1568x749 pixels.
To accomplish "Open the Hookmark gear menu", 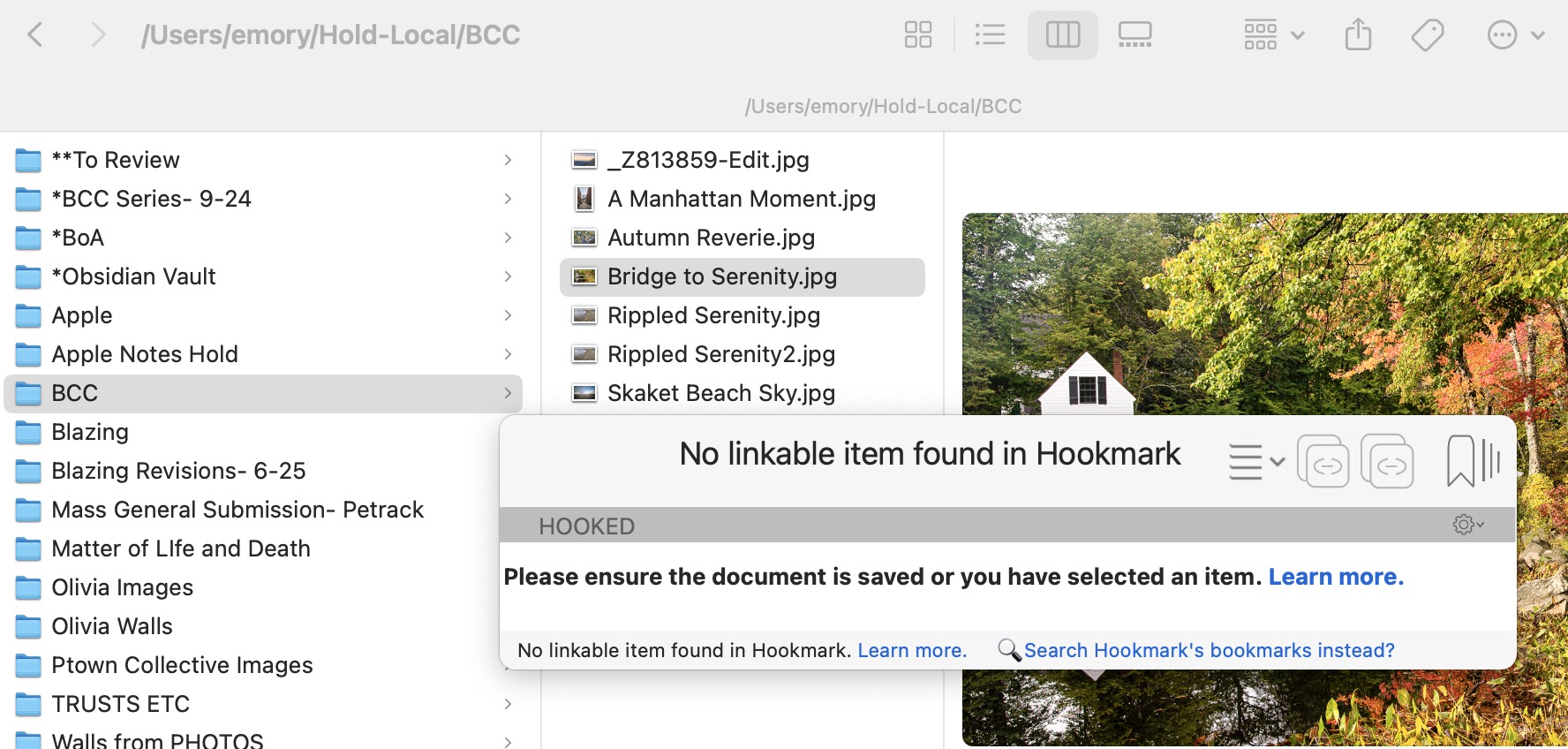I will tap(1468, 525).
